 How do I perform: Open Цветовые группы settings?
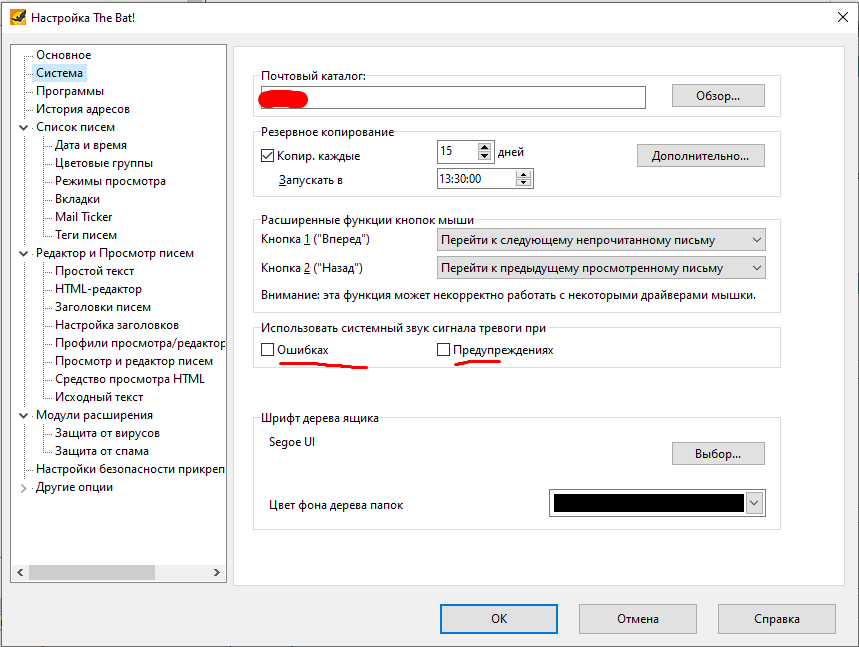(x=104, y=163)
